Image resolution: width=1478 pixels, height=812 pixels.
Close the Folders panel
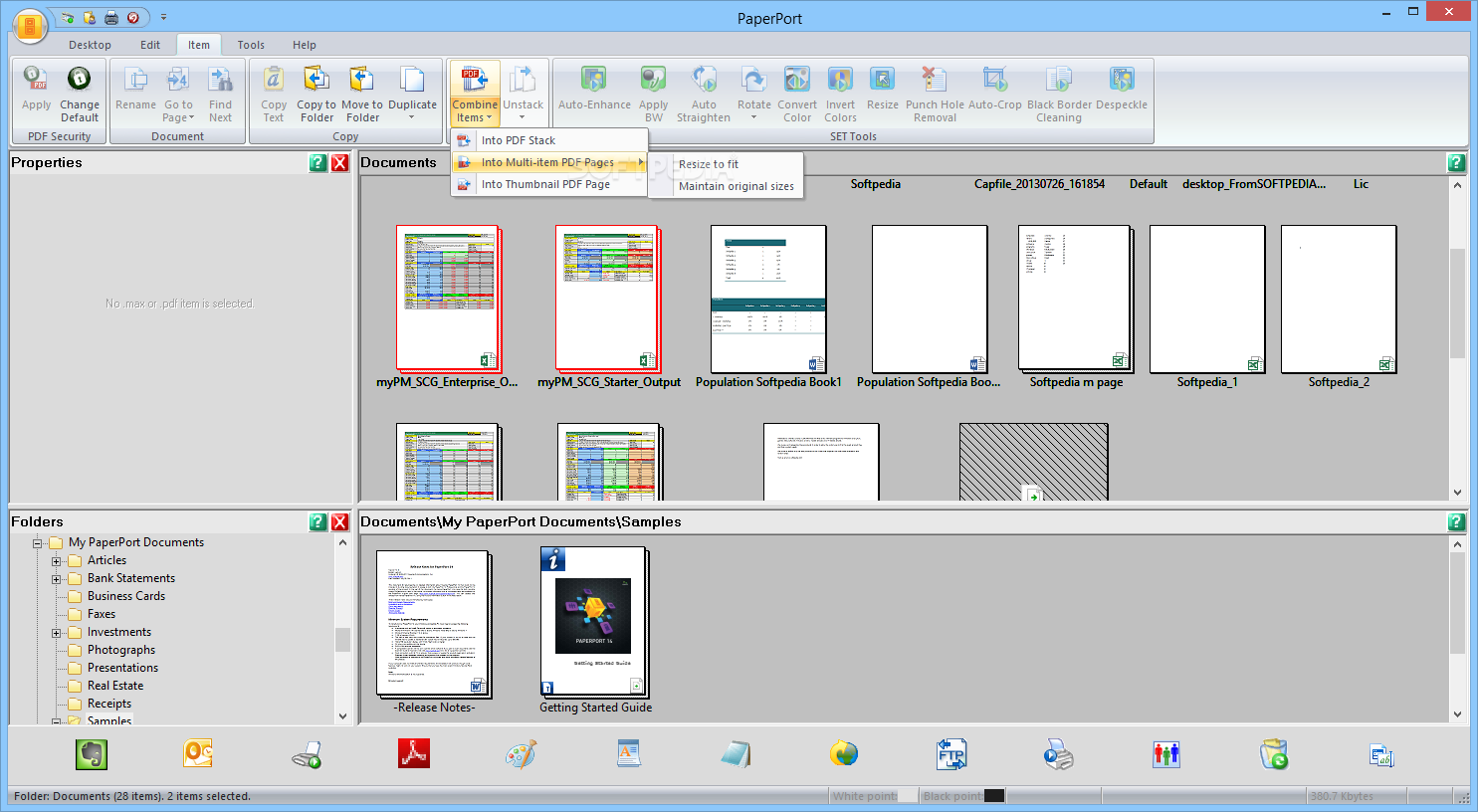(340, 521)
